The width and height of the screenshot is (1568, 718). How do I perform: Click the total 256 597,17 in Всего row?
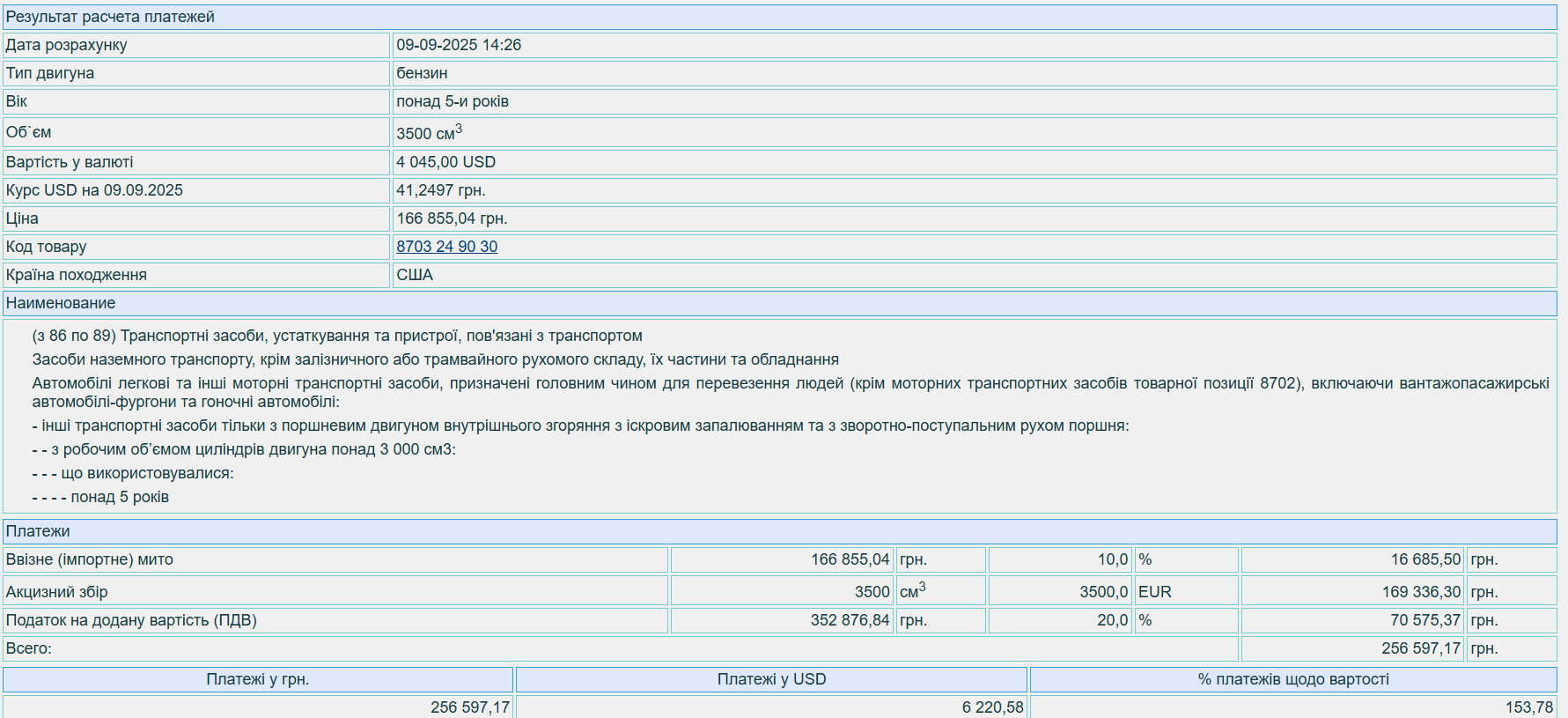[1421, 648]
